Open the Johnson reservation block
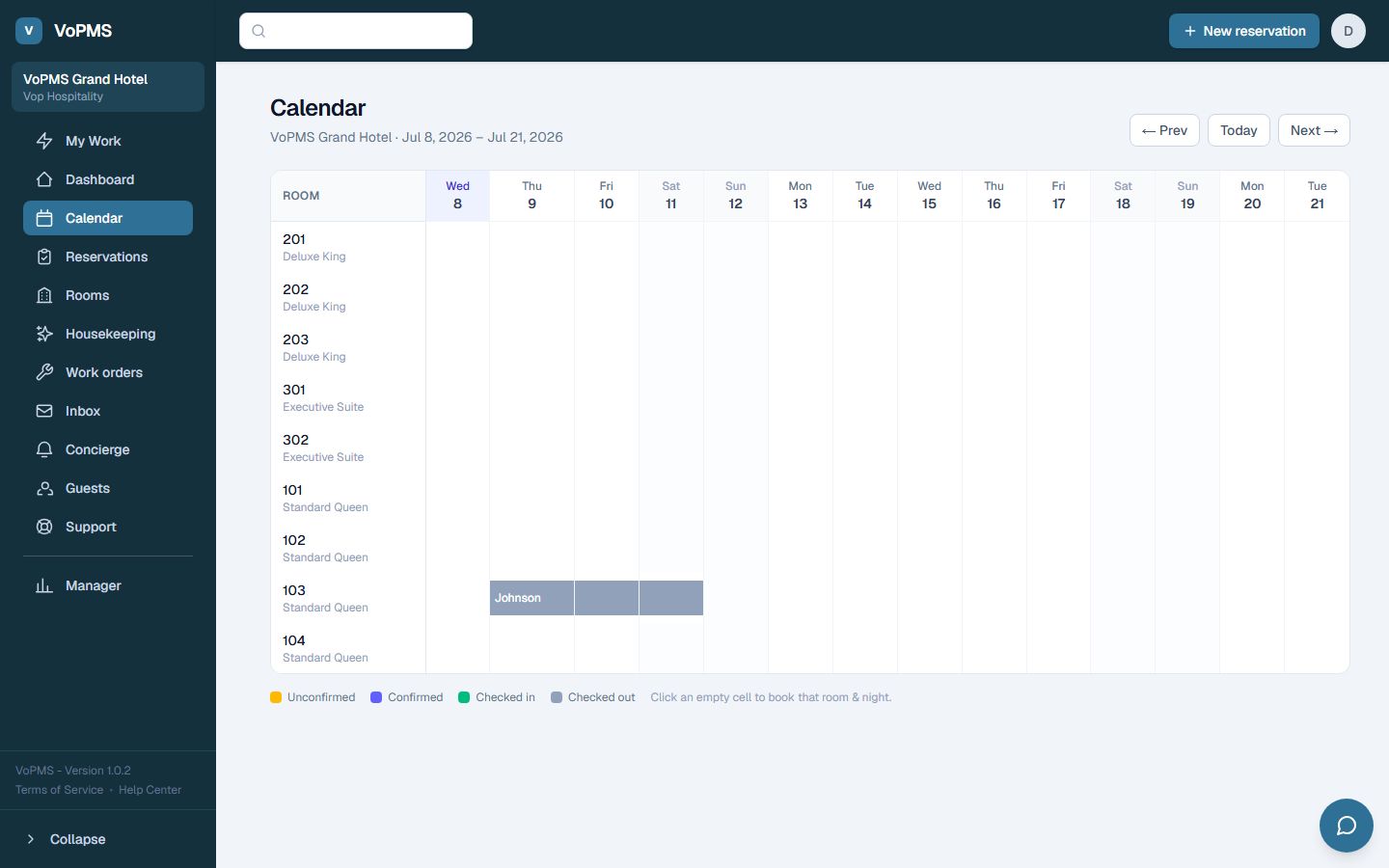1389x868 pixels. coord(596,598)
